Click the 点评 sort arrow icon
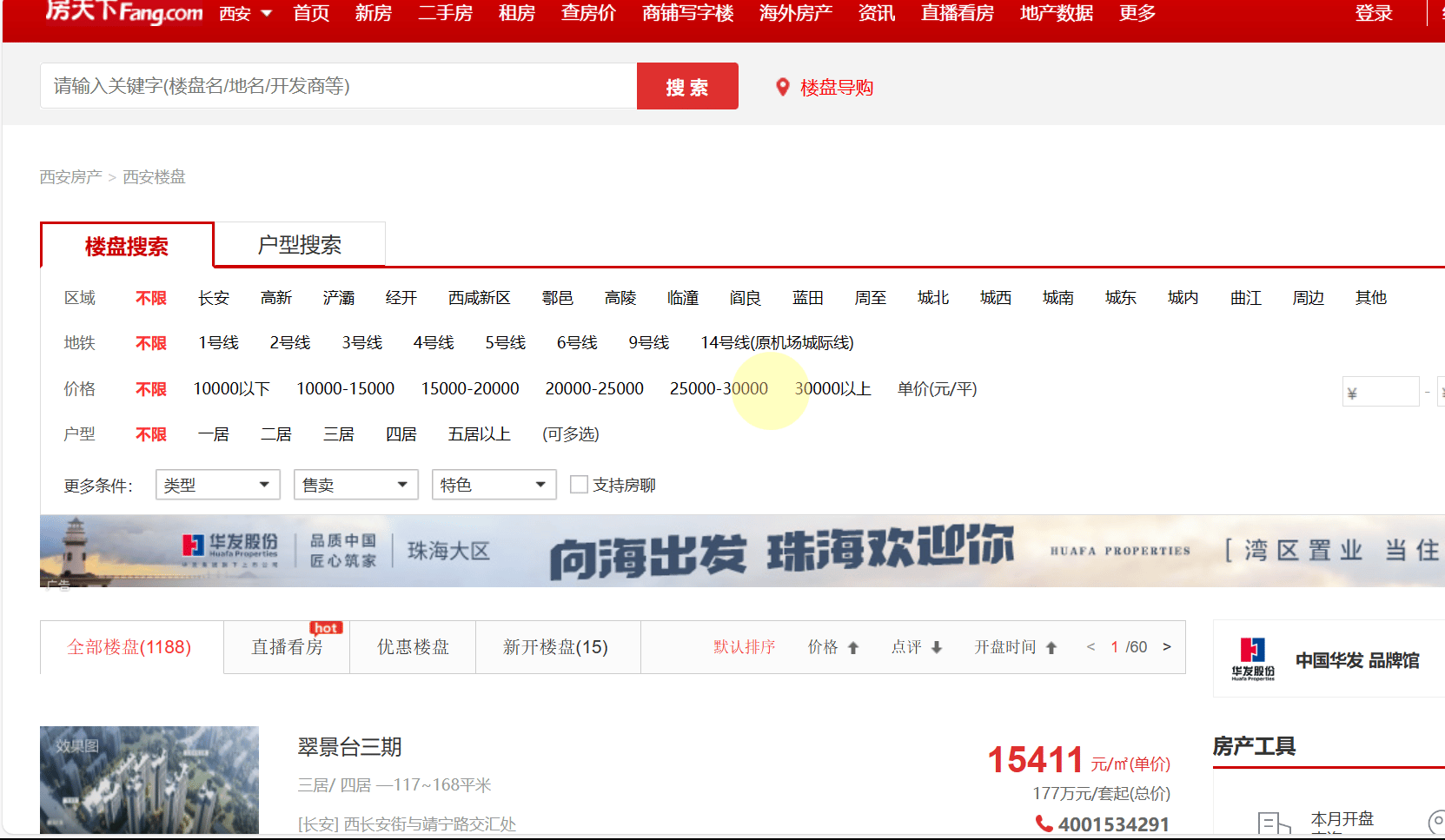The height and width of the screenshot is (840, 1445). pyautogui.click(x=937, y=647)
